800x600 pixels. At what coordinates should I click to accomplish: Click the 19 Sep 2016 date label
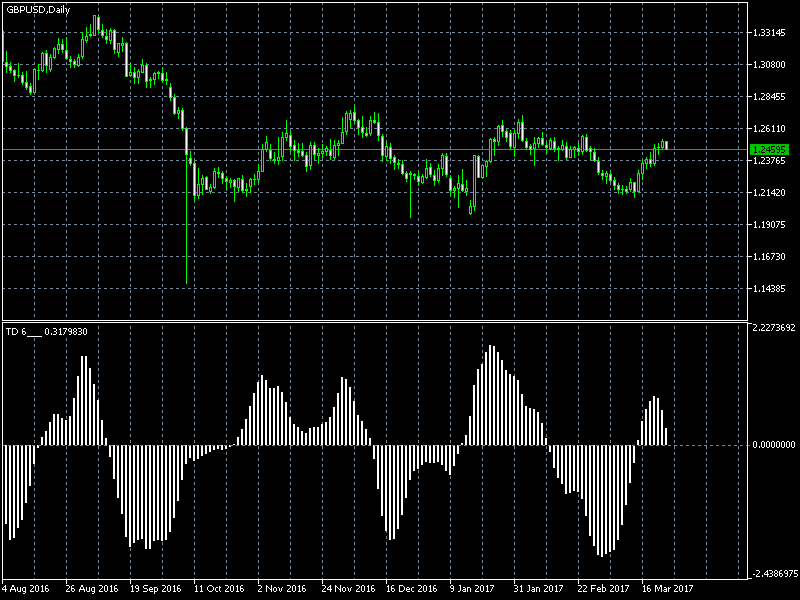[156, 589]
